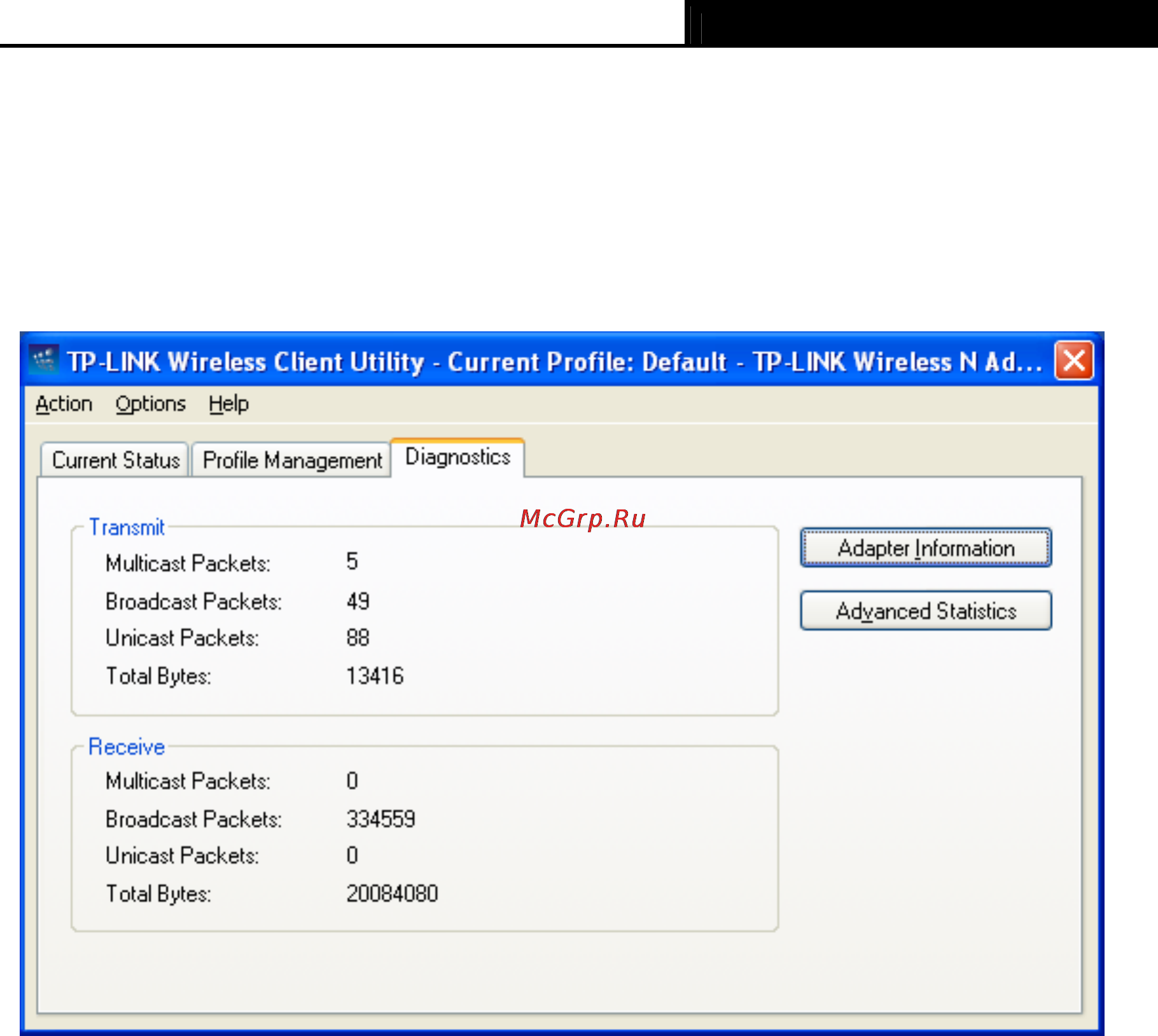Select Transmit Multicast Packets value 5
Screen dimensions: 1158x1036
352,562
